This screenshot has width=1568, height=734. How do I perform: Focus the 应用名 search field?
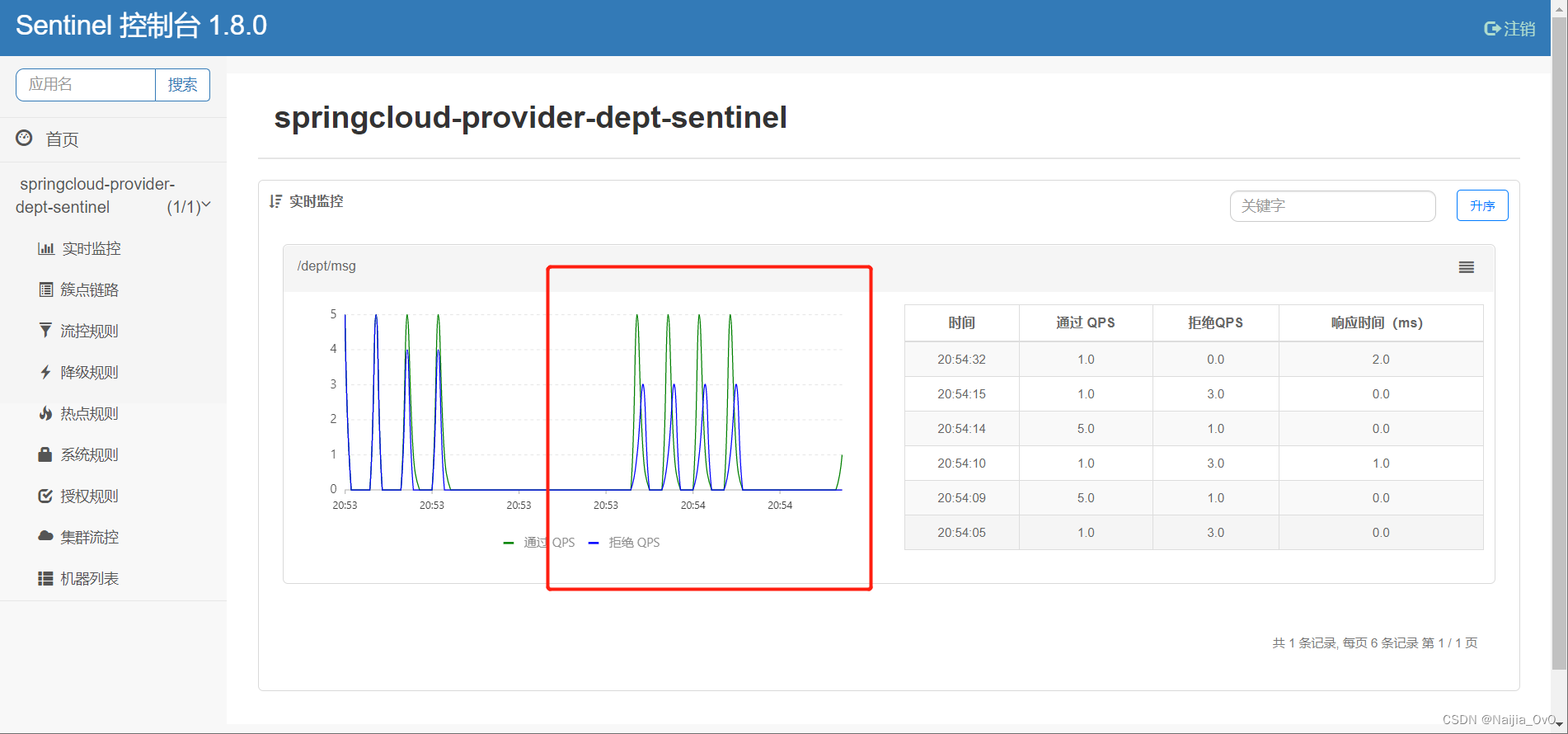click(86, 85)
